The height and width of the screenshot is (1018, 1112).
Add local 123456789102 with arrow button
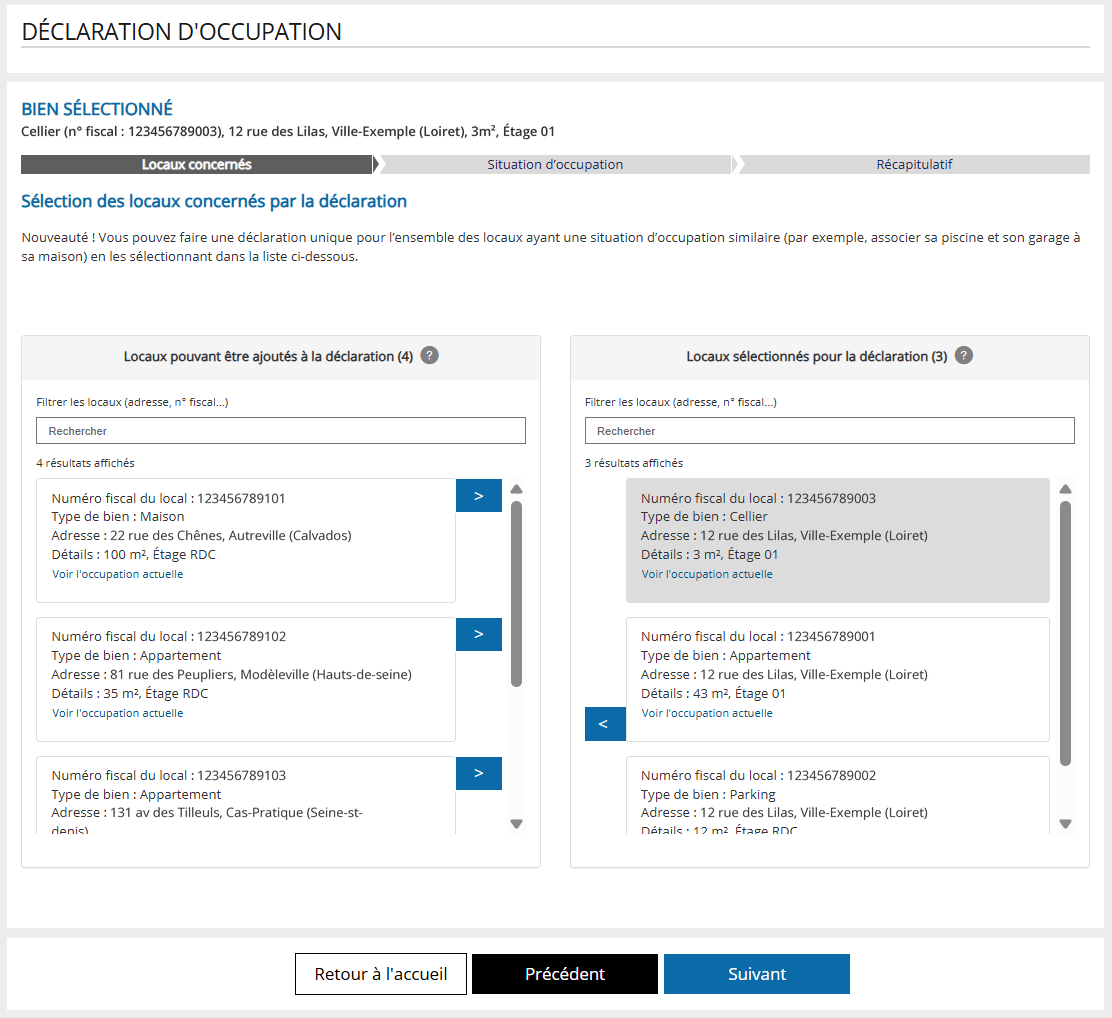point(479,634)
